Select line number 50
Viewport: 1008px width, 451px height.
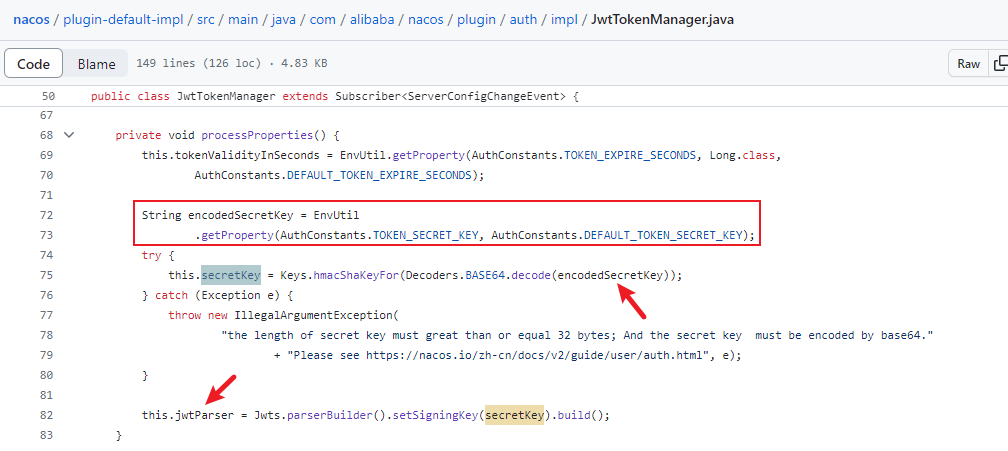click(48, 96)
